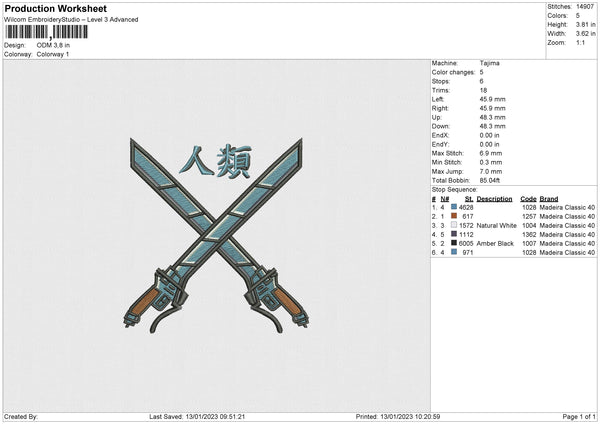Click the "Code" column header

coord(528,199)
